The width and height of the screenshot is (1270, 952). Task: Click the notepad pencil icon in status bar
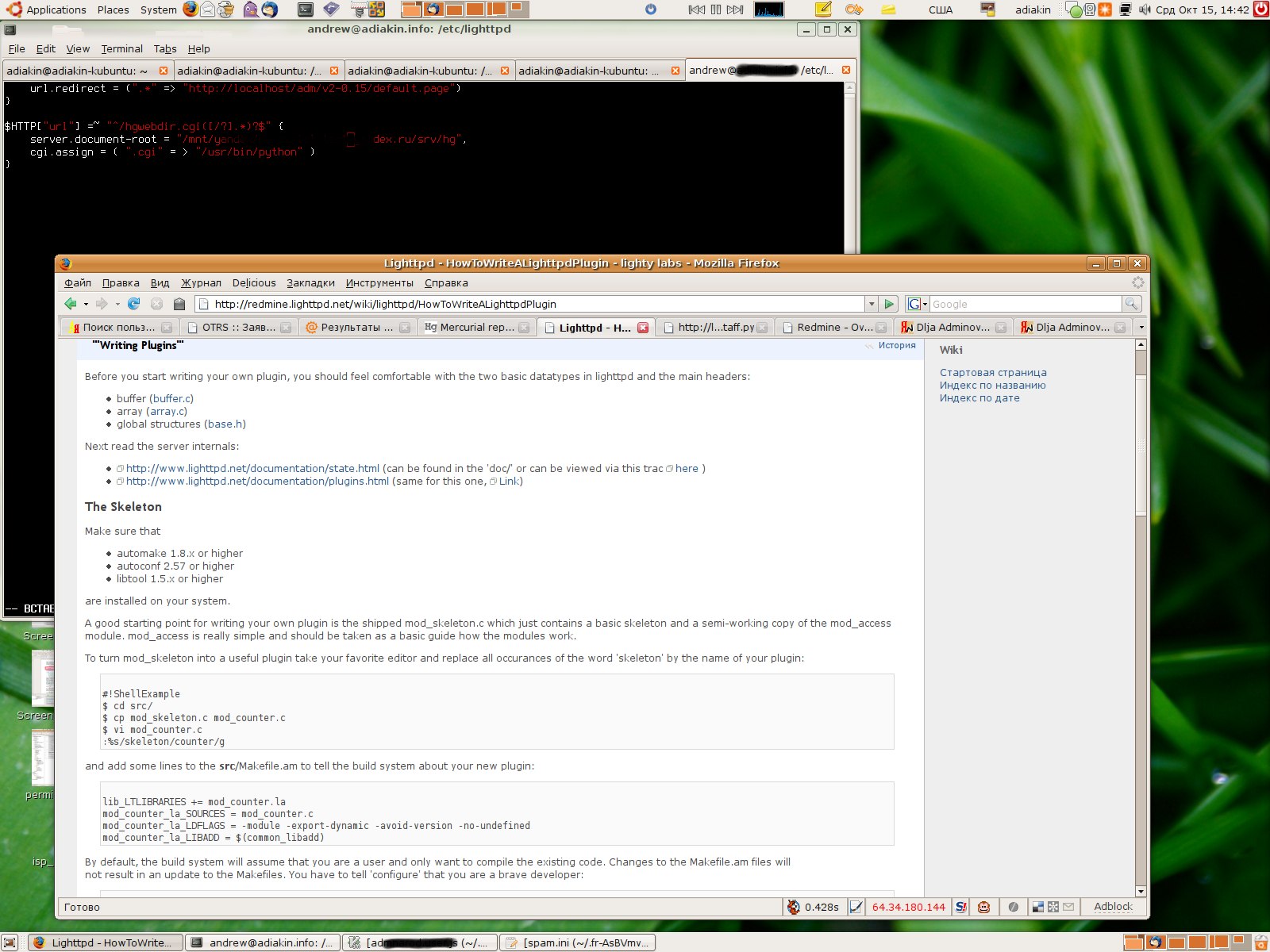click(x=856, y=907)
